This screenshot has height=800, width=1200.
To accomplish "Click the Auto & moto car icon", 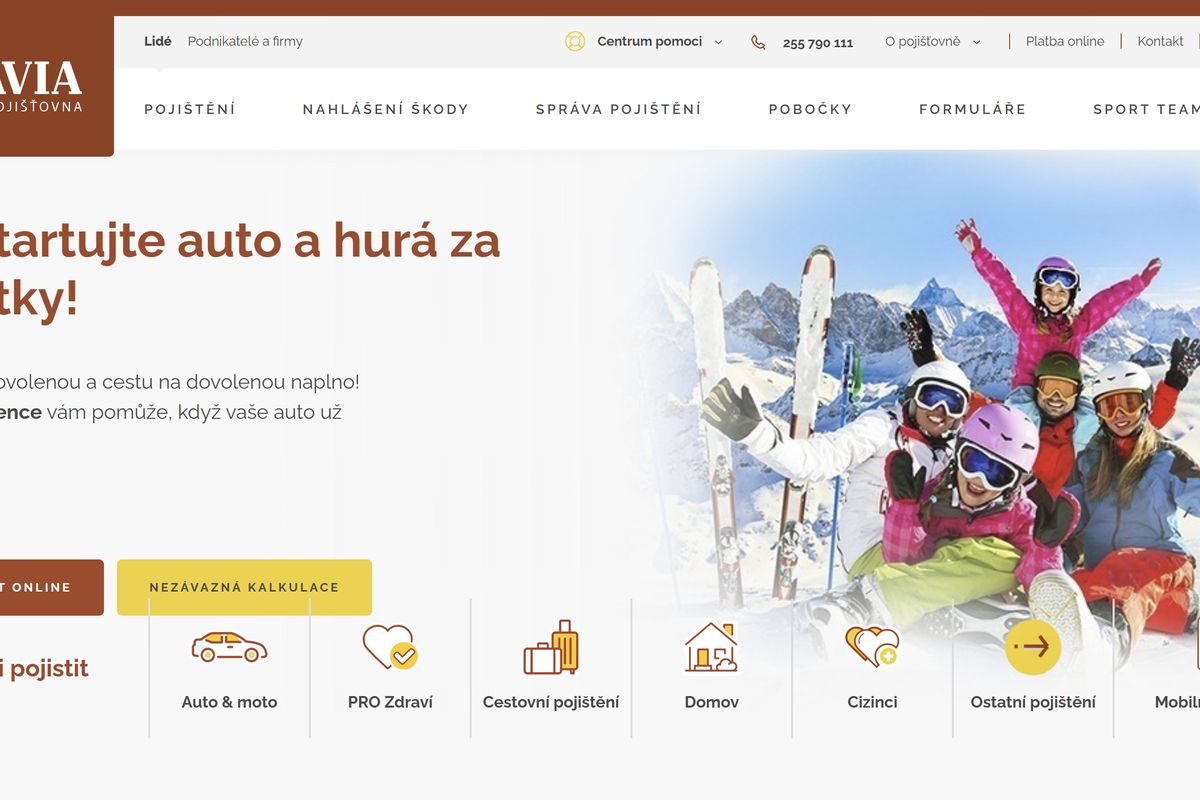I will [x=229, y=647].
